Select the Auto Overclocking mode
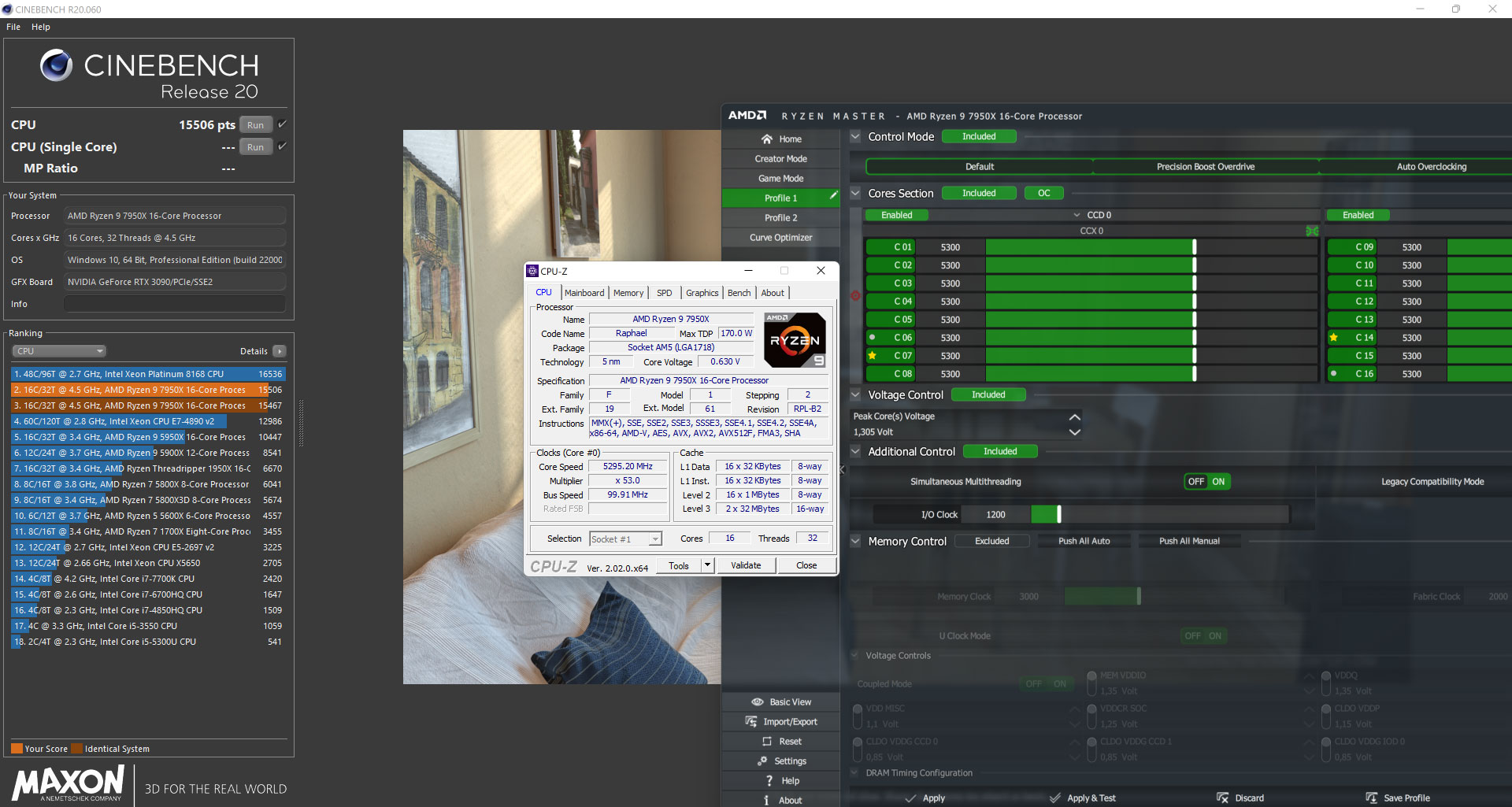Viewport: 1512px width, 807px height. click(x=1431, y=166)
